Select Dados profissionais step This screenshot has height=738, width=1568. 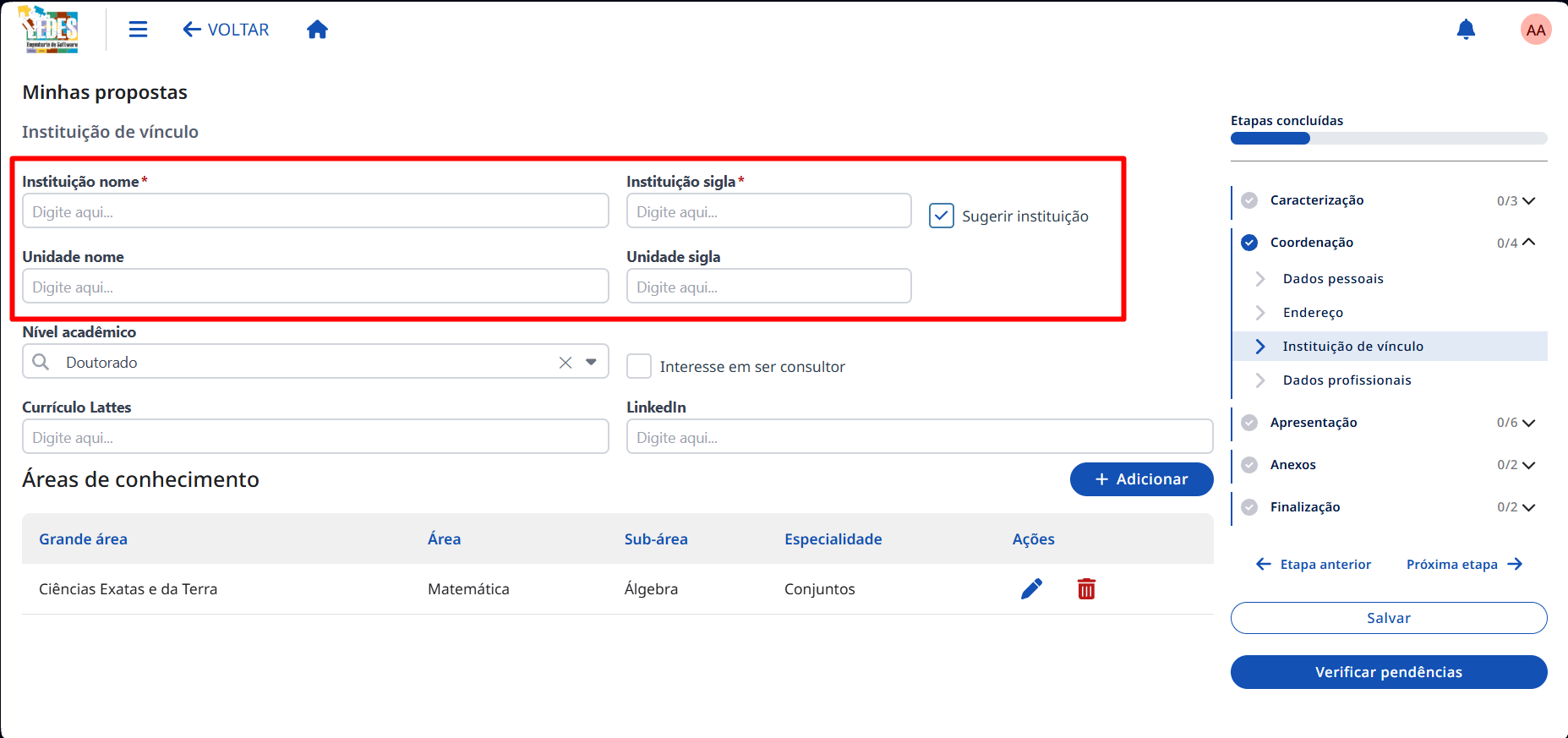pyautogui.click(x=1347, y=380)
